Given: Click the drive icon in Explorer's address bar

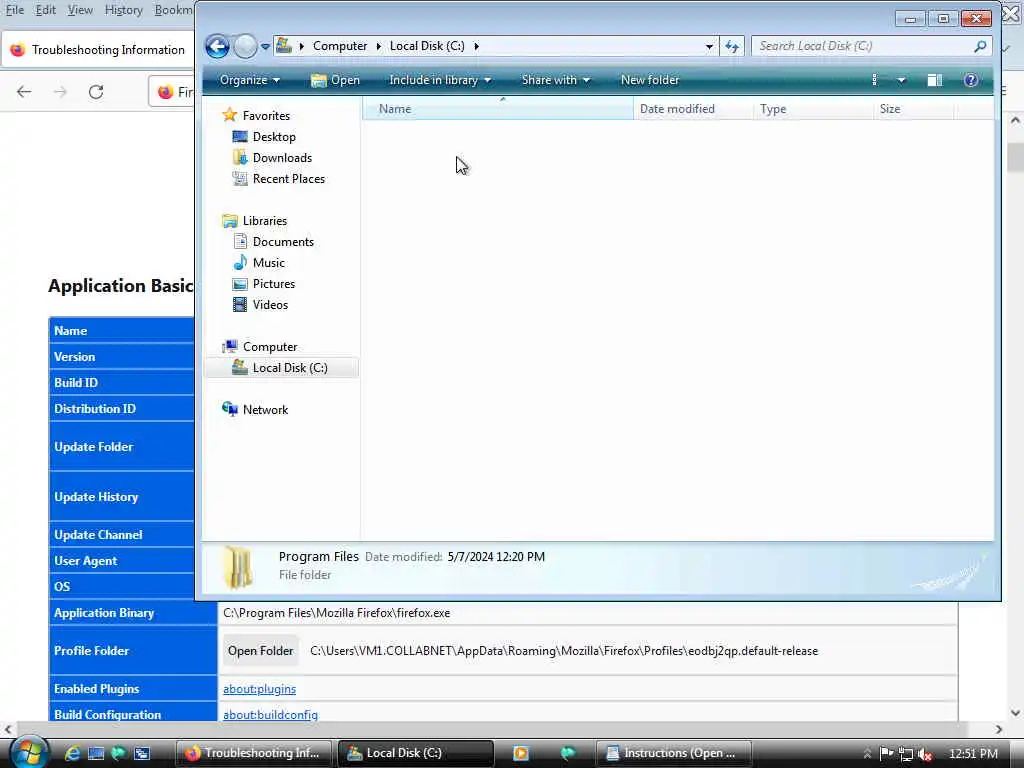Looking at the screenshot, I should [284, 46].
